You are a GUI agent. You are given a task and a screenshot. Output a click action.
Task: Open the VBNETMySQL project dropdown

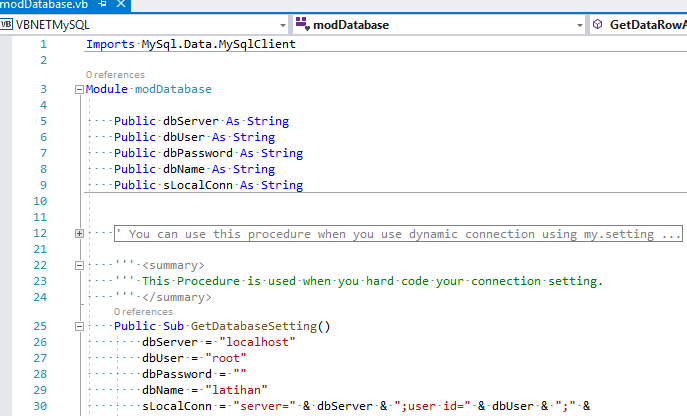(283, 25)
